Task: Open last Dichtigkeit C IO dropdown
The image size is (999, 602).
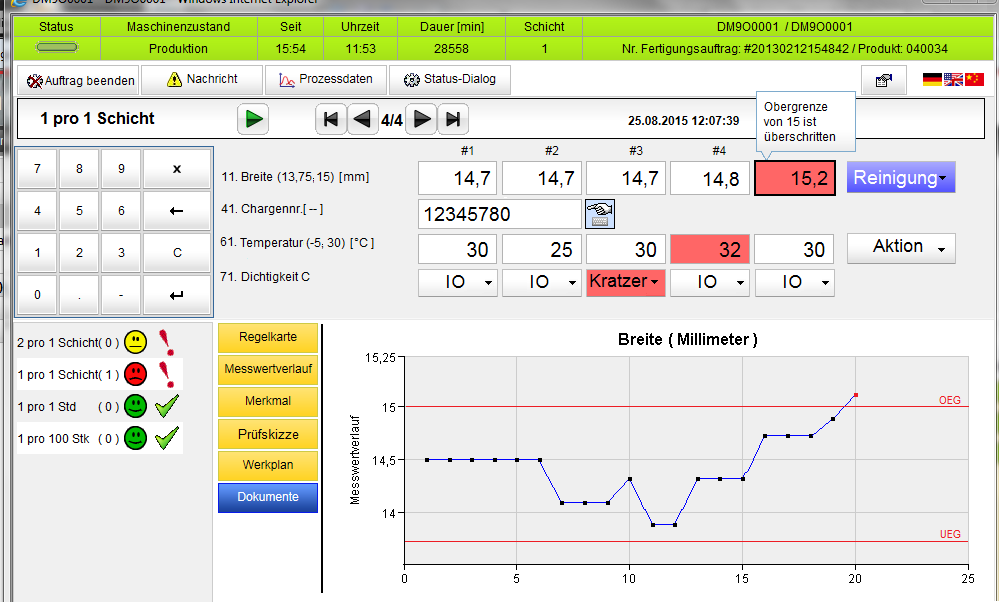Action: click(794, 282)
